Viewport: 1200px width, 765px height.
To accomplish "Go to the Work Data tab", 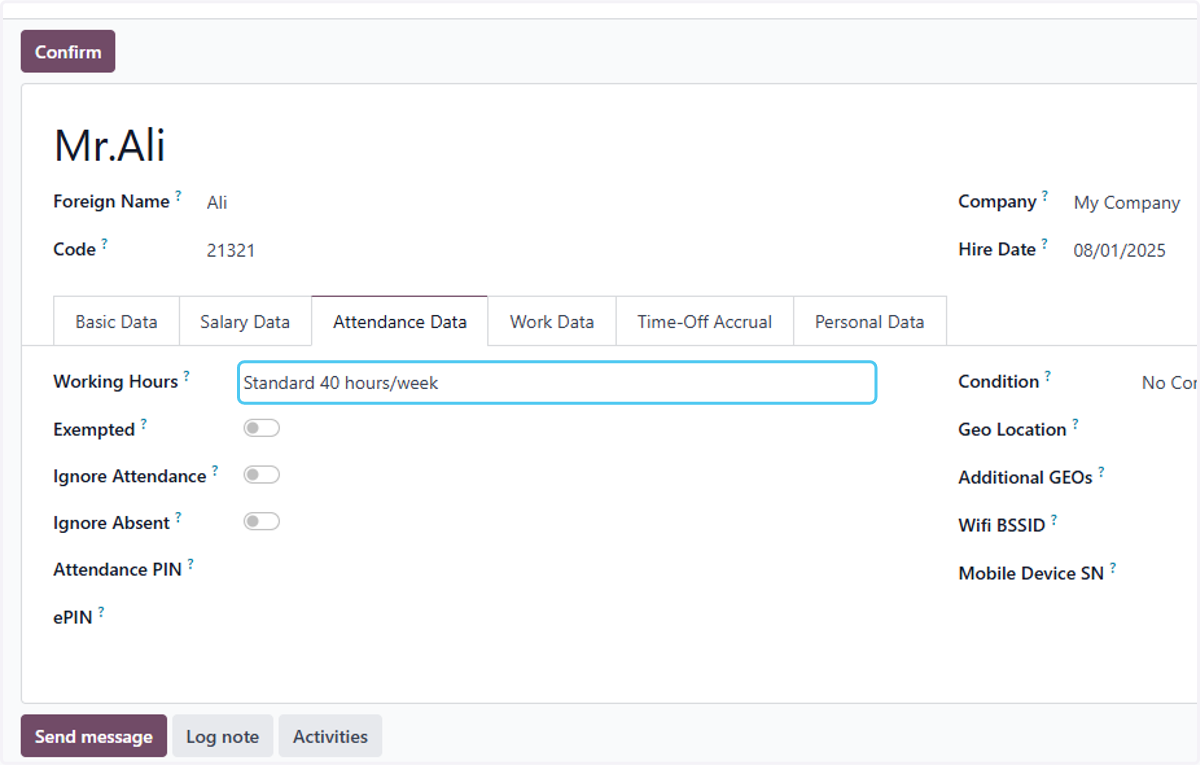I will tap(552, 321).
